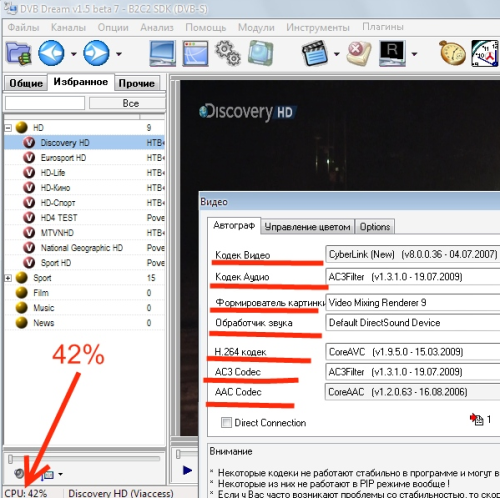Select the HD-Спорт channel
Screen dimensions: 500x498
tap(85, 203)
